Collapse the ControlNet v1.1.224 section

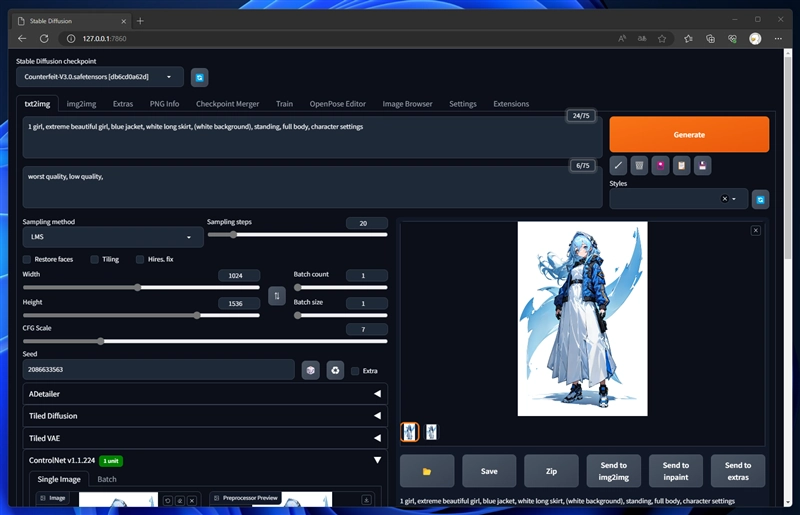pos(205,460)
